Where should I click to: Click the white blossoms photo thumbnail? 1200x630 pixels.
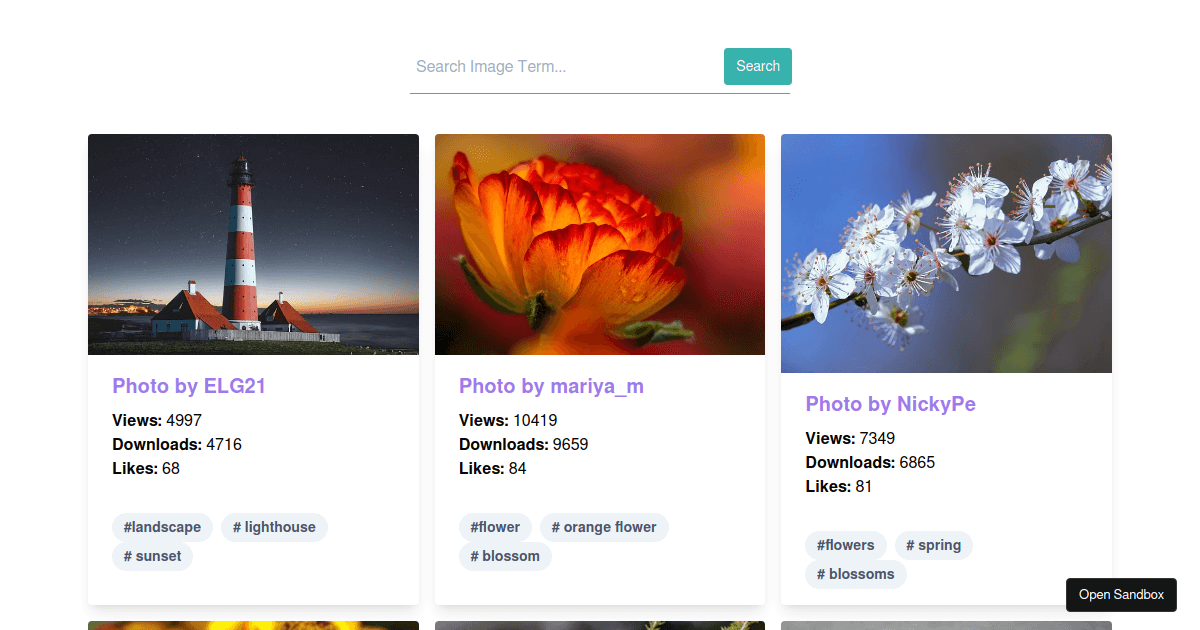click(946, 253)
